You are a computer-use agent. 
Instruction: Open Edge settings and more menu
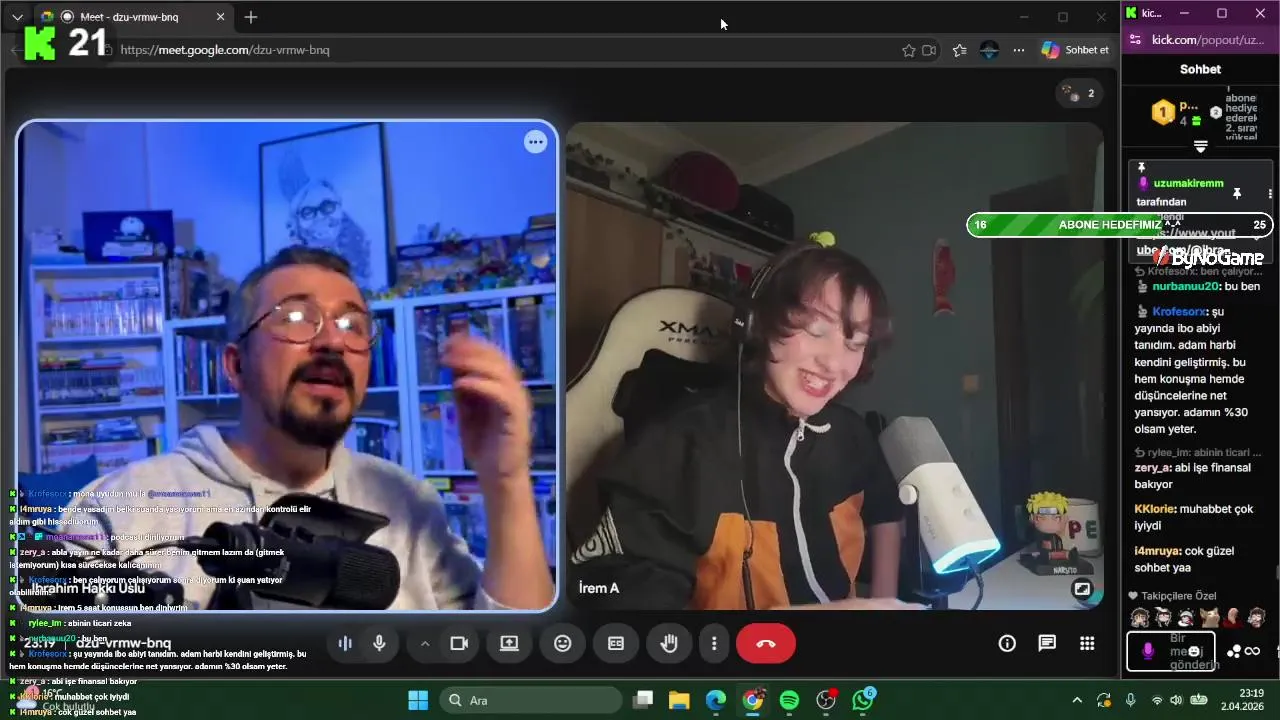1019,50
